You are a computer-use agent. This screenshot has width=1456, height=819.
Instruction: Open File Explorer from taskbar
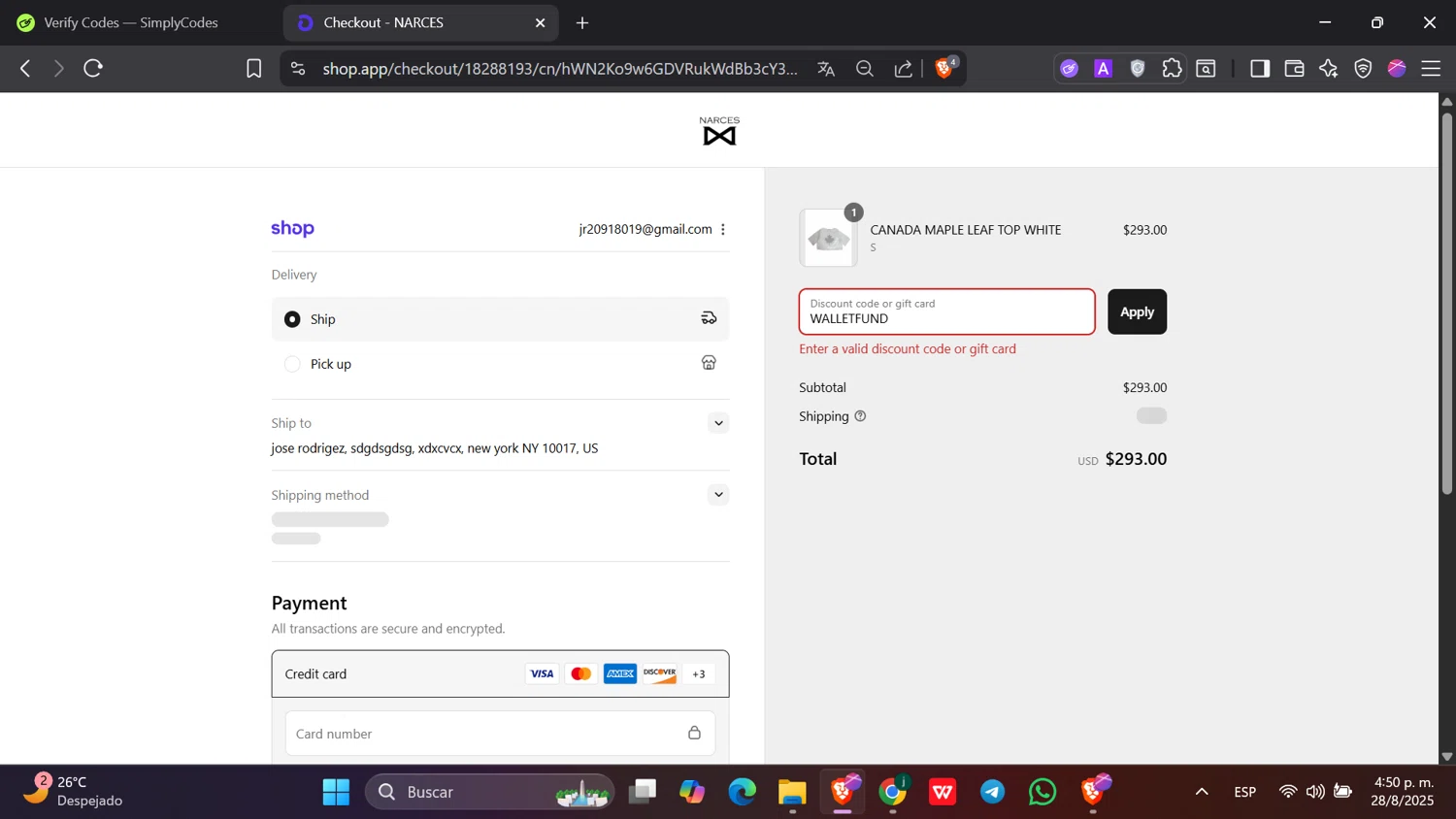click(x=793, y=793)
